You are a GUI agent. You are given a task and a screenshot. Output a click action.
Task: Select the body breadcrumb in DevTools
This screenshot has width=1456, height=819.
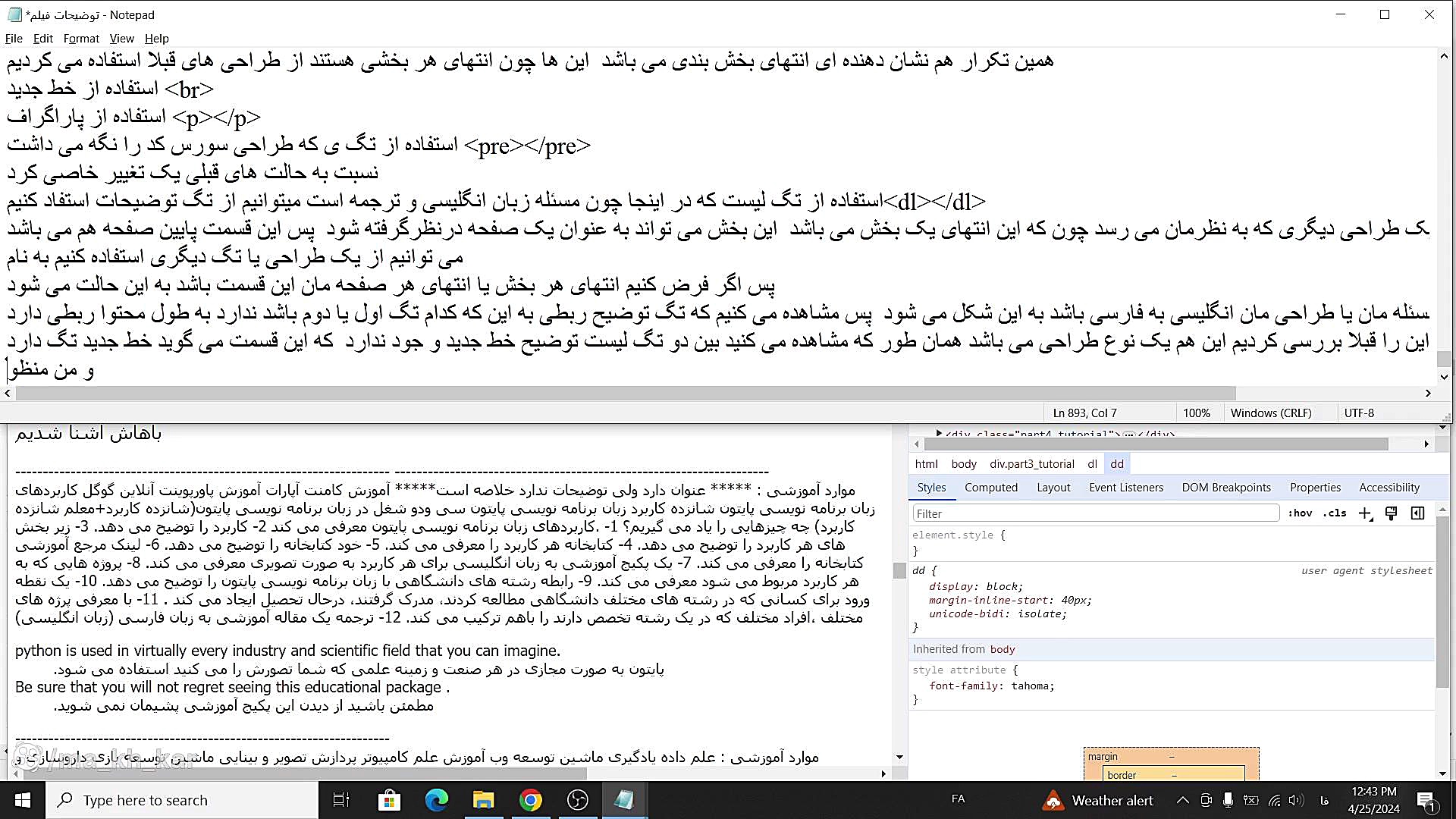964,464
